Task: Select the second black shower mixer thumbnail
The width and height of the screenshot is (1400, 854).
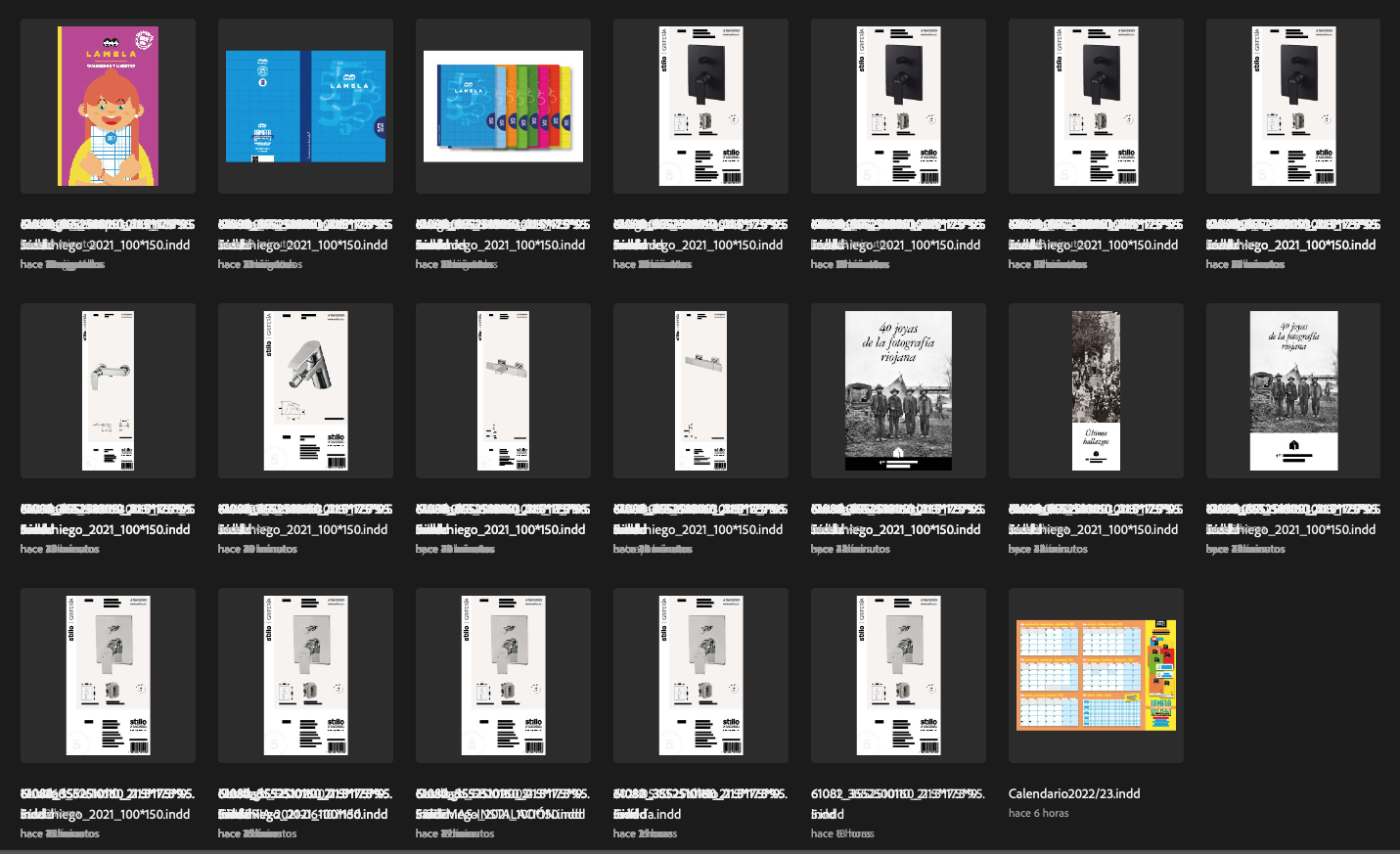Action: 898,106
